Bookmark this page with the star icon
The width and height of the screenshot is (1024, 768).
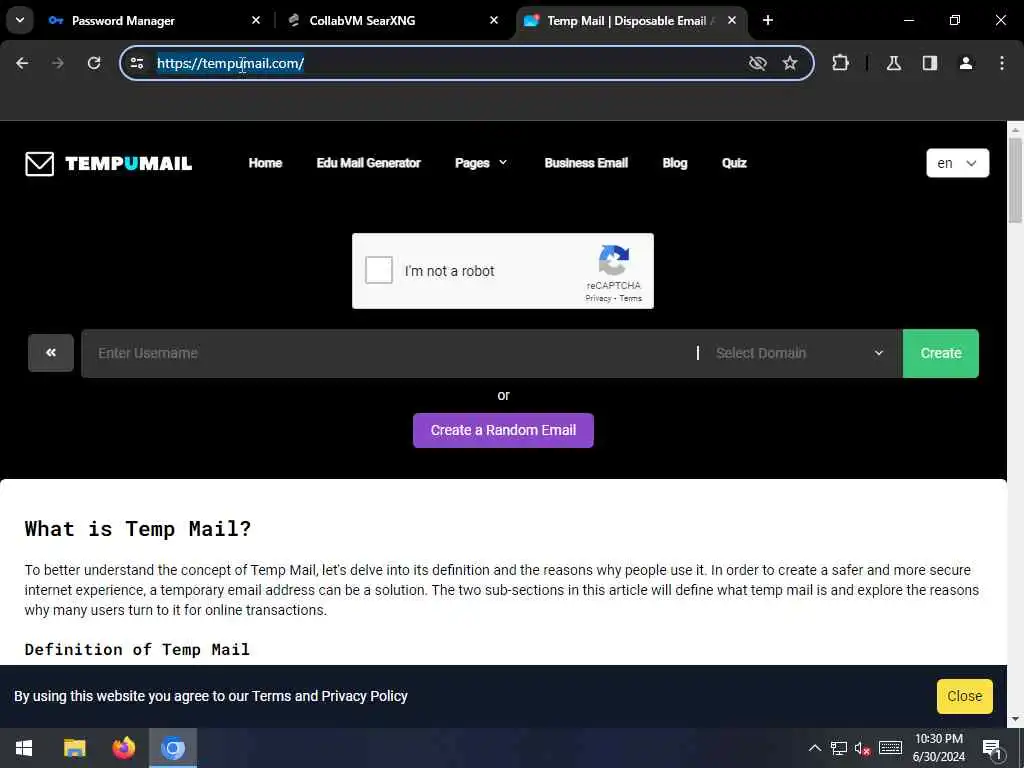[790, 63]
